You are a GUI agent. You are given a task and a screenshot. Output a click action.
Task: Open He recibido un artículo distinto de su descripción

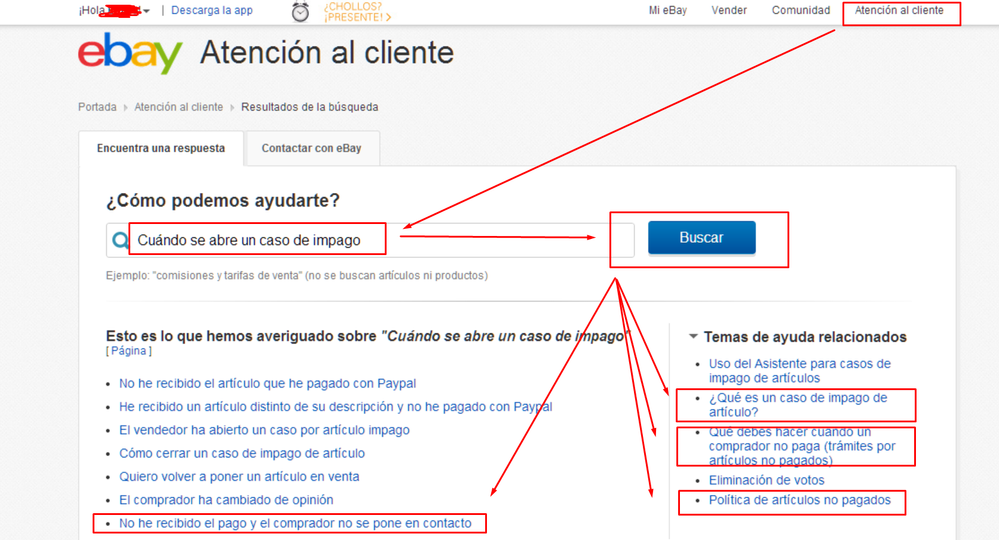tap(336, 407)
